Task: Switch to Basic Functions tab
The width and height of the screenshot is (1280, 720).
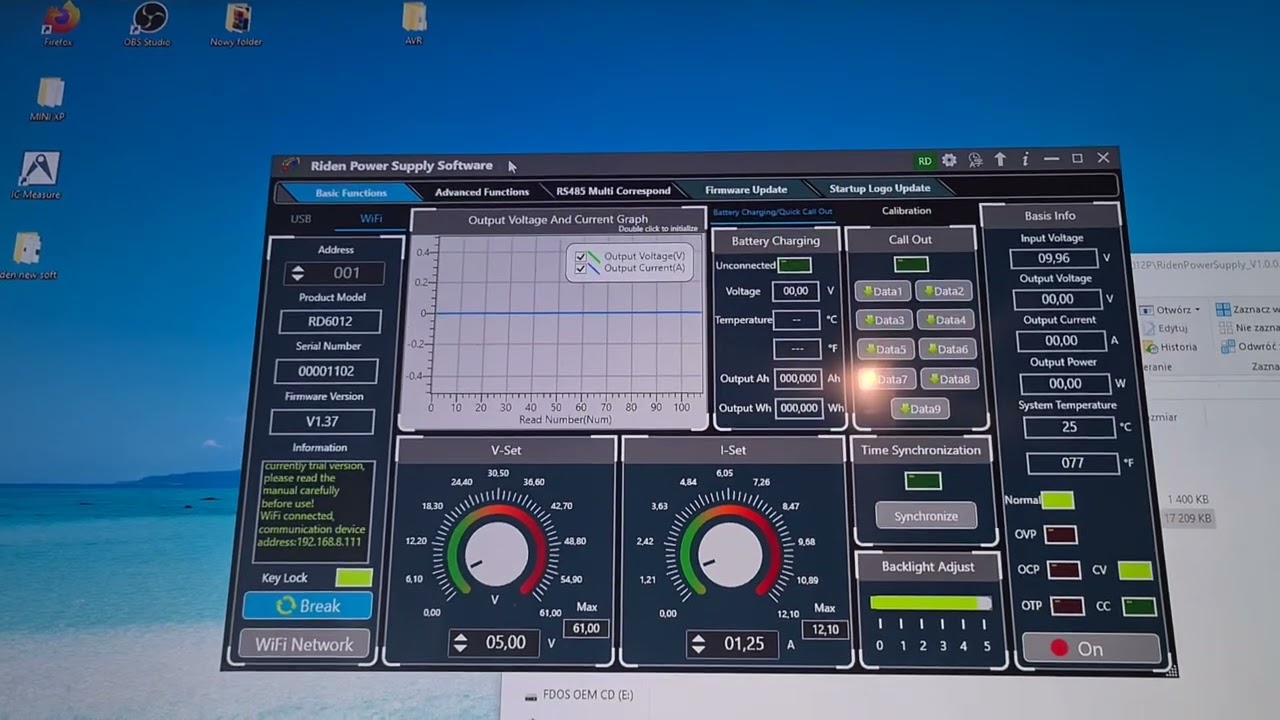Action: pos(351,193)
